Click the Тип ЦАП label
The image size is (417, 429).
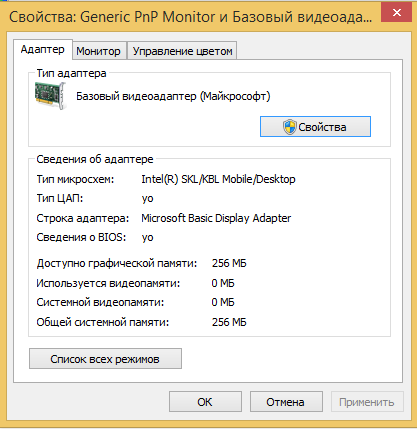pos(60,198)
